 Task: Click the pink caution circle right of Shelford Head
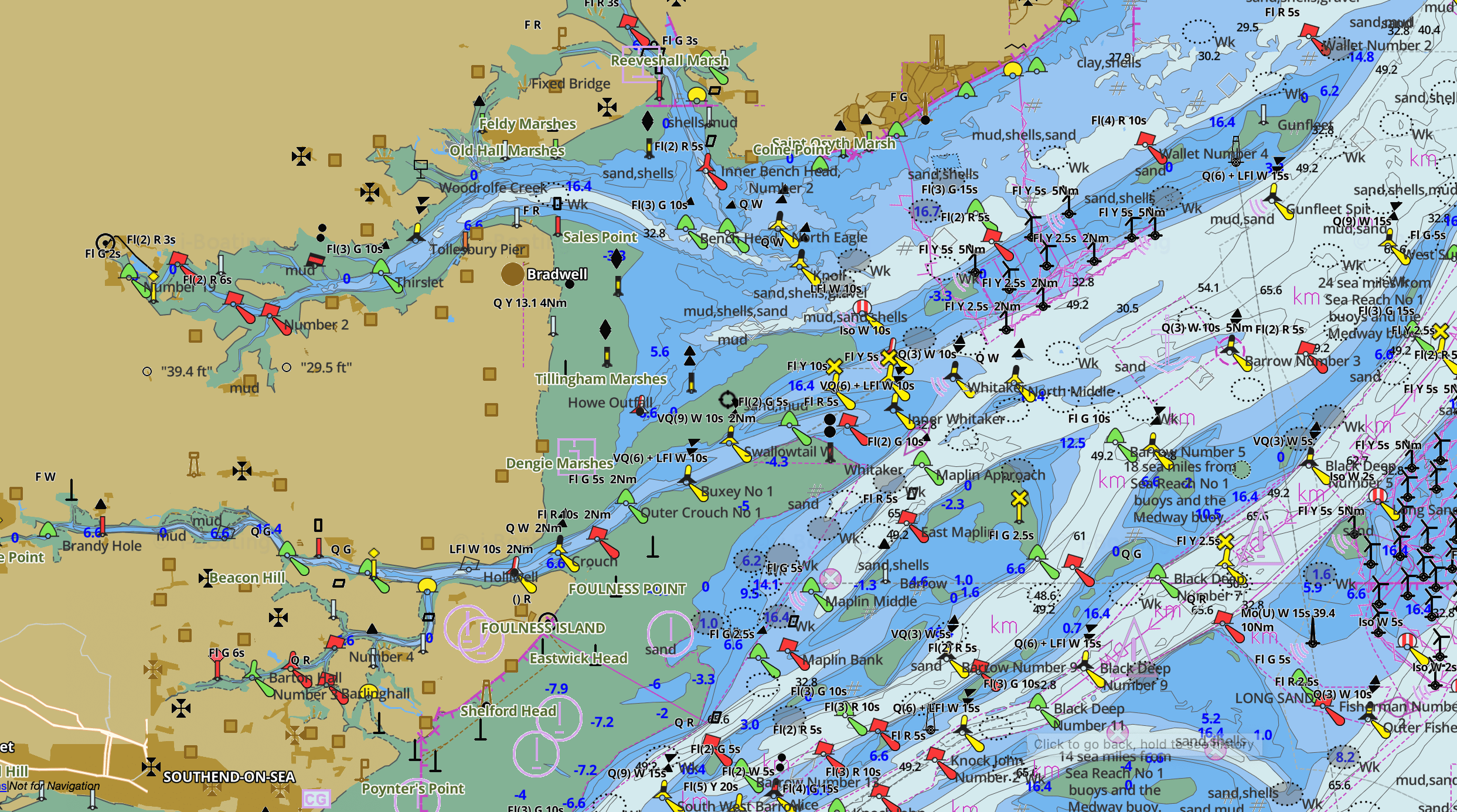point(559,718)
